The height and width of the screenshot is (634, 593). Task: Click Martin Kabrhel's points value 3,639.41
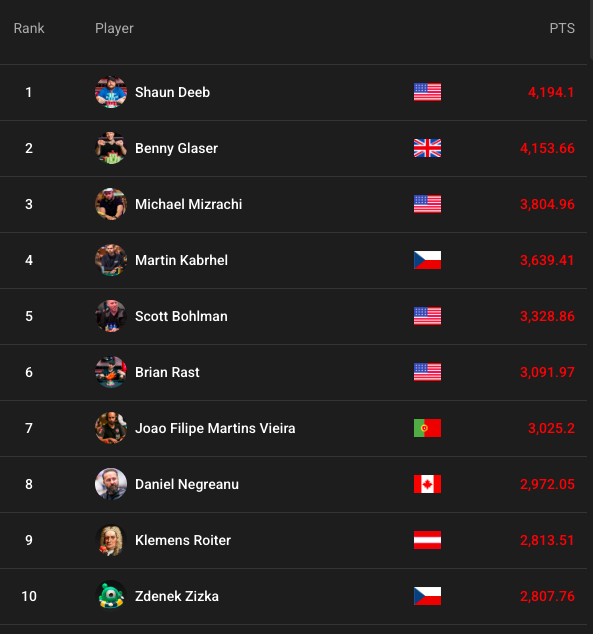click(x=547, y=260)
